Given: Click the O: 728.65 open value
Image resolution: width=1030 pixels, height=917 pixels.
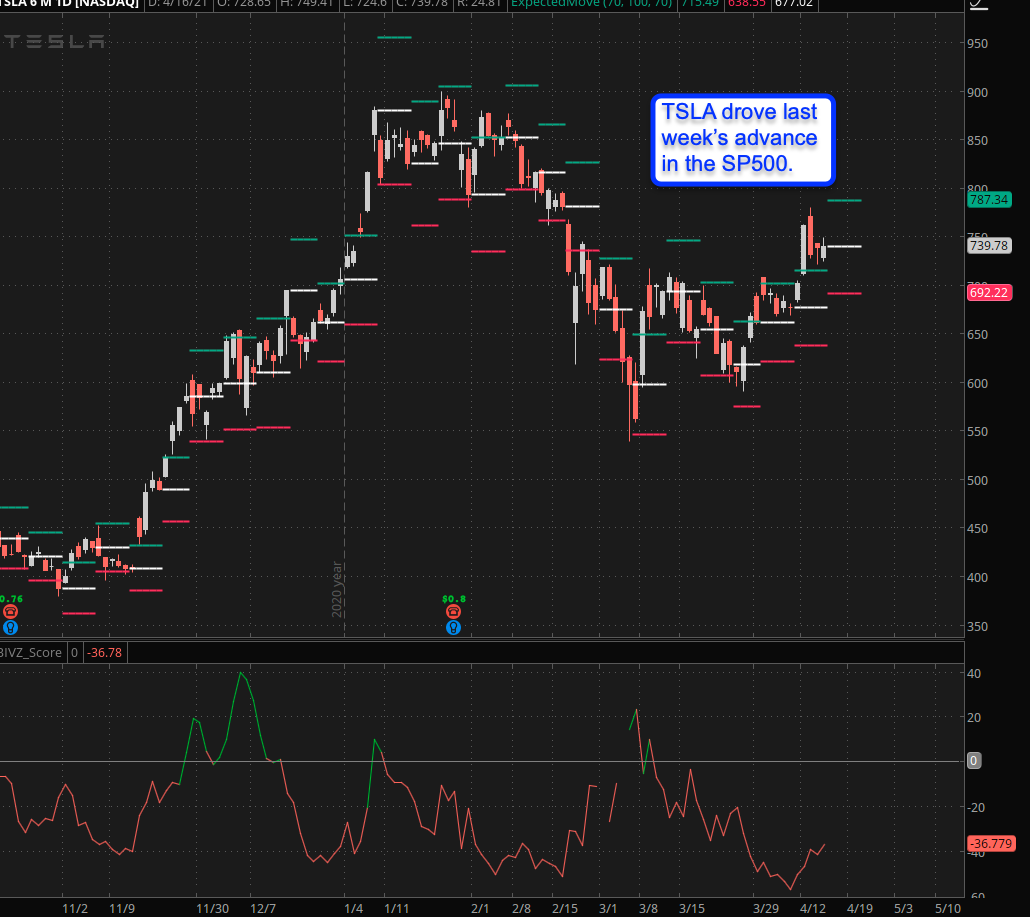Looking at the screenshot, I should [246, 4].
